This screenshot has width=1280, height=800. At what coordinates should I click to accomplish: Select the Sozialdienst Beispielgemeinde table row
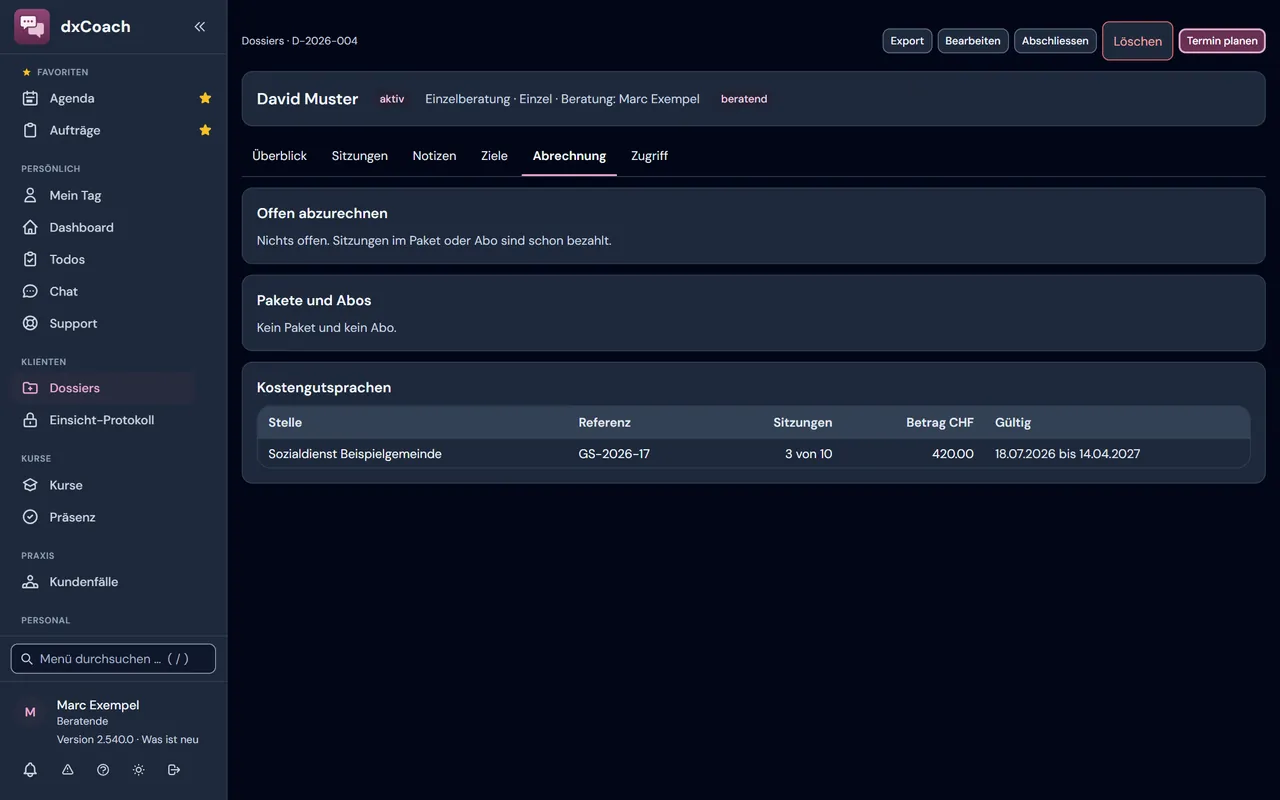753,454
